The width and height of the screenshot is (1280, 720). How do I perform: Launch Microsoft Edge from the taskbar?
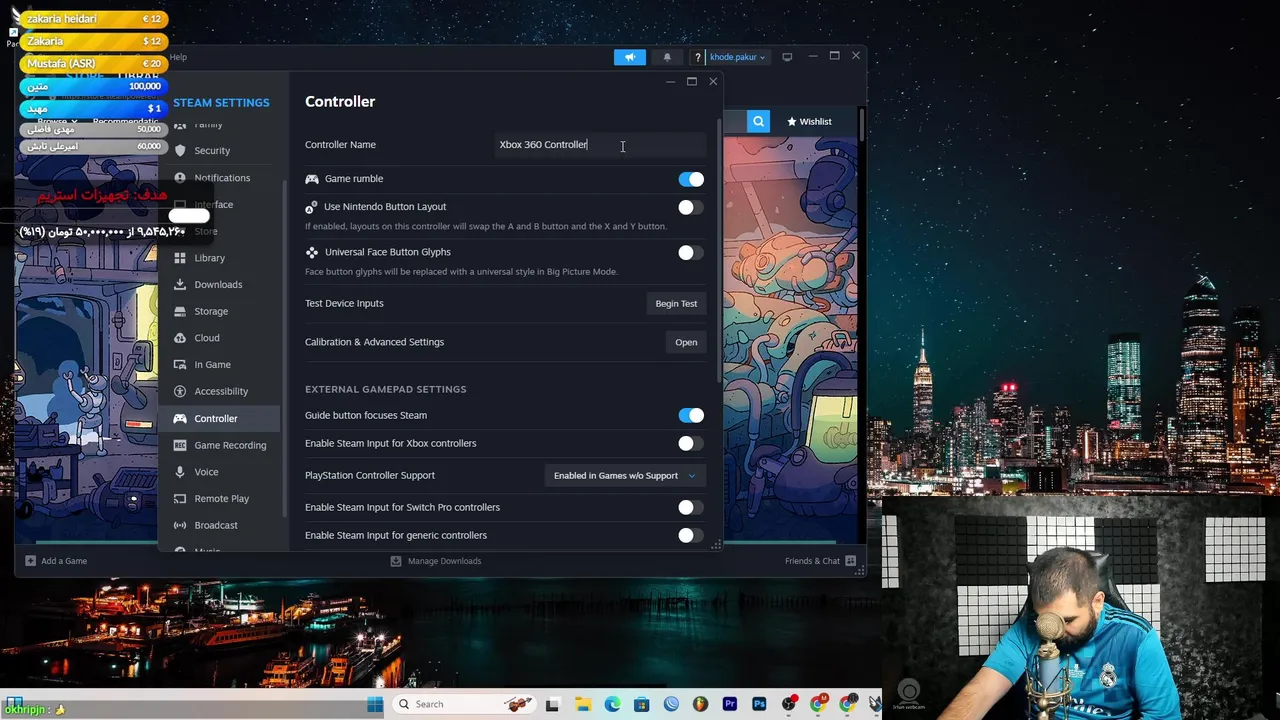point(612,704)
